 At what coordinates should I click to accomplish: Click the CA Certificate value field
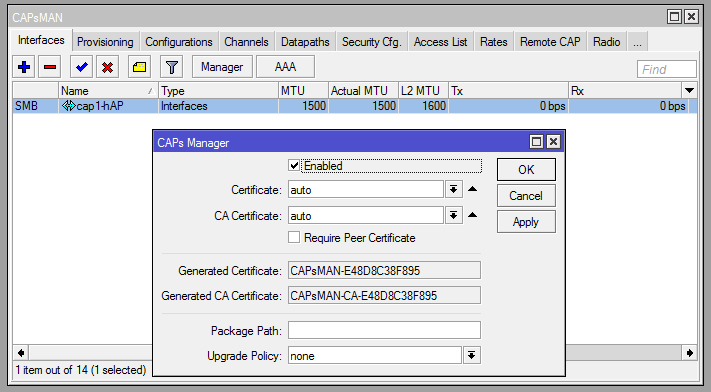tap(365, 216)
